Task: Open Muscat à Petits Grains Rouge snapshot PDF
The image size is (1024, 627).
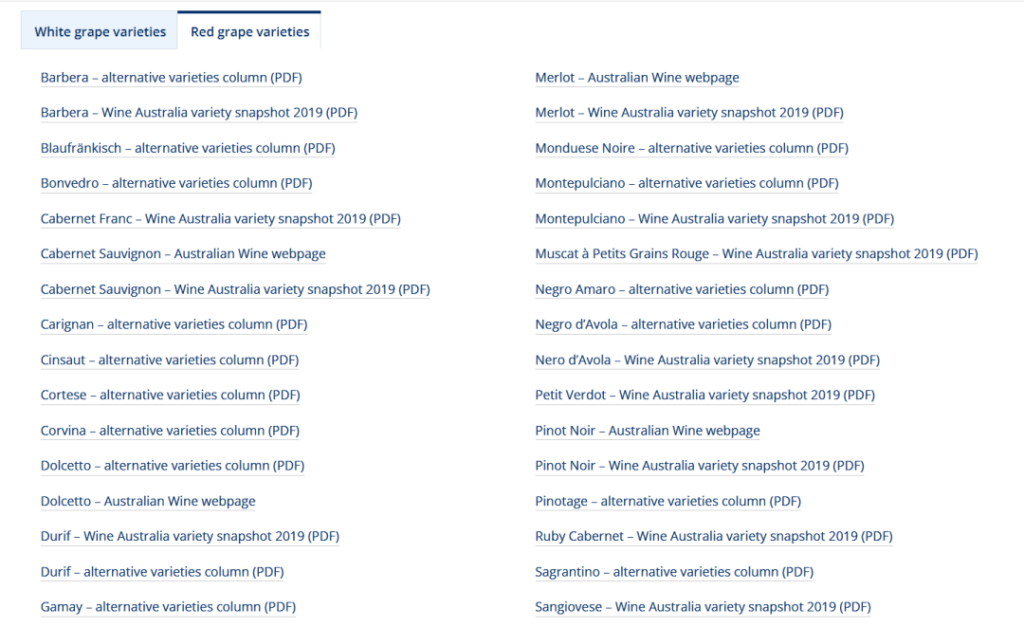Action: pyautogui.click(x=756, y=254)
